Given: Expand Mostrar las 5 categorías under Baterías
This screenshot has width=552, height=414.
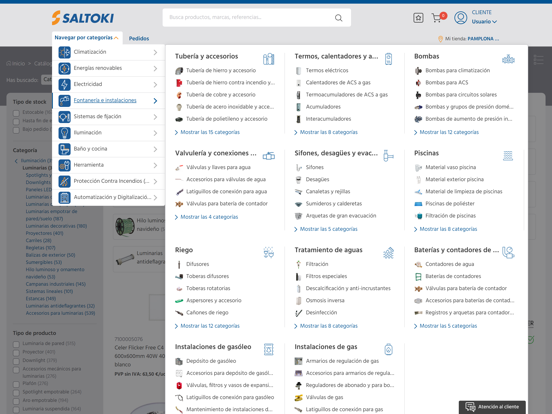Looking at the screenshot, I should 446,326.
